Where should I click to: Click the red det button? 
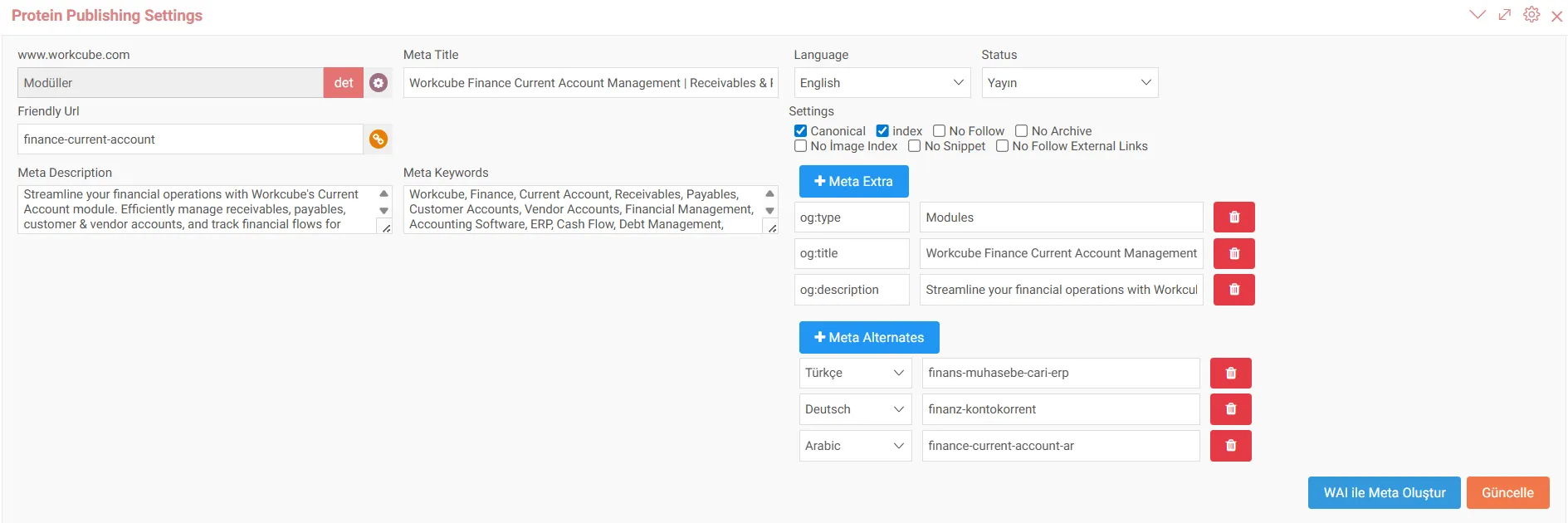(344, 83)
